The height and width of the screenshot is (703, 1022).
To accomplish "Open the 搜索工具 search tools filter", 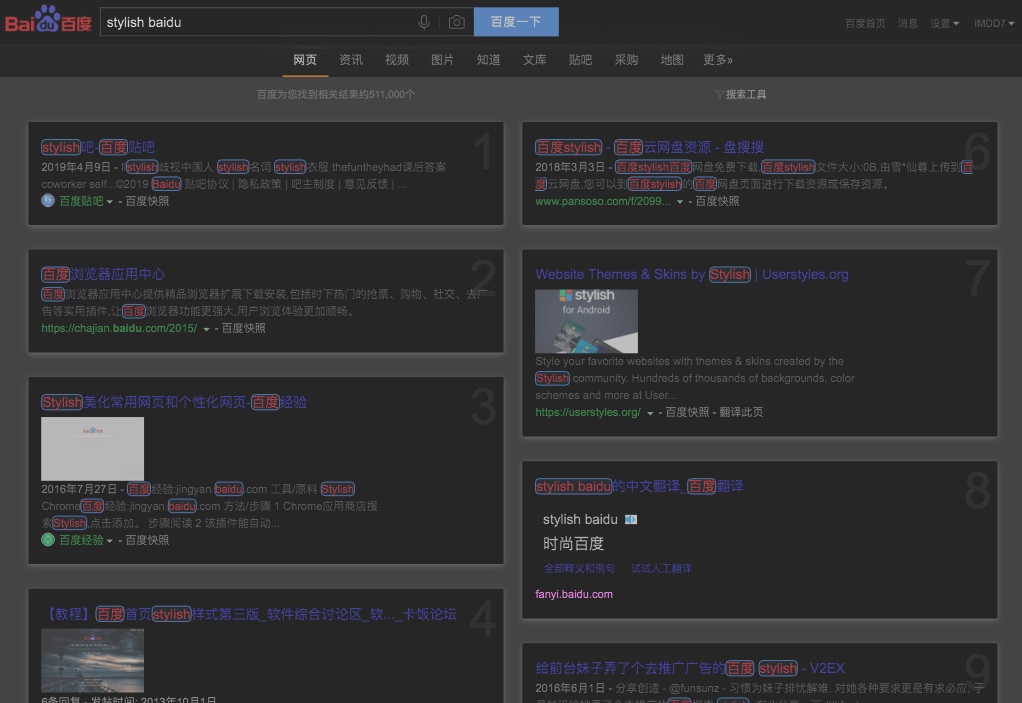I will (x=744, y=93).
